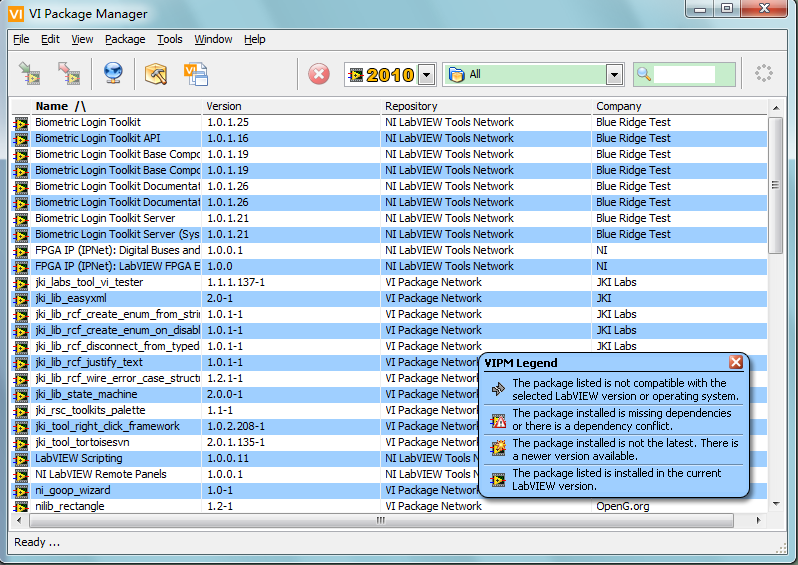This screenshot has height=565, width=798.
Task: Click the icon of Biometric Login Toolkit API row
Action: point(21,139)
